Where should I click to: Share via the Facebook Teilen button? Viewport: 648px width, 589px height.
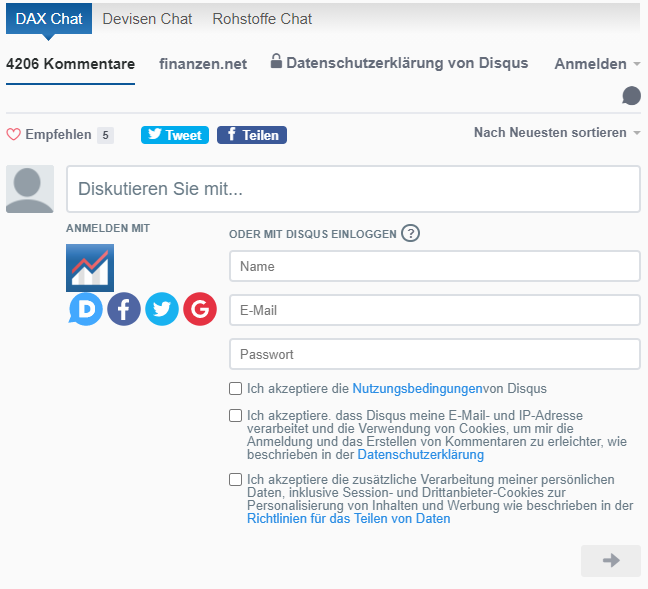pos(252,135)
